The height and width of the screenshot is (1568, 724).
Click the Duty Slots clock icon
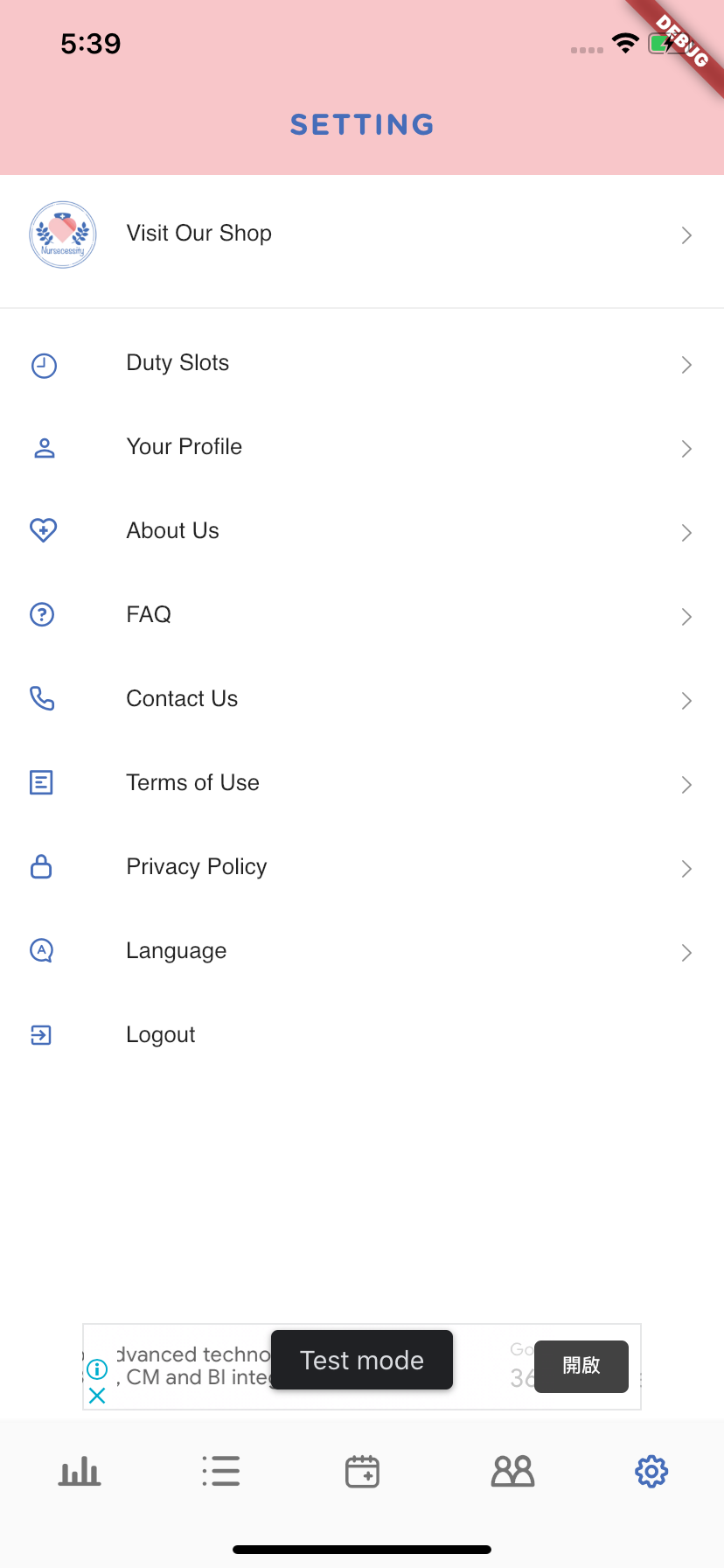(x=44, y=366)
